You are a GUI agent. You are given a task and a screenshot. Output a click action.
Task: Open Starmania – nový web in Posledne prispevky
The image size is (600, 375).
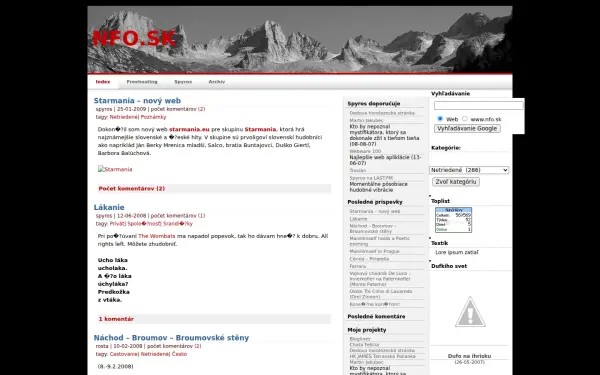coord(375,211)
